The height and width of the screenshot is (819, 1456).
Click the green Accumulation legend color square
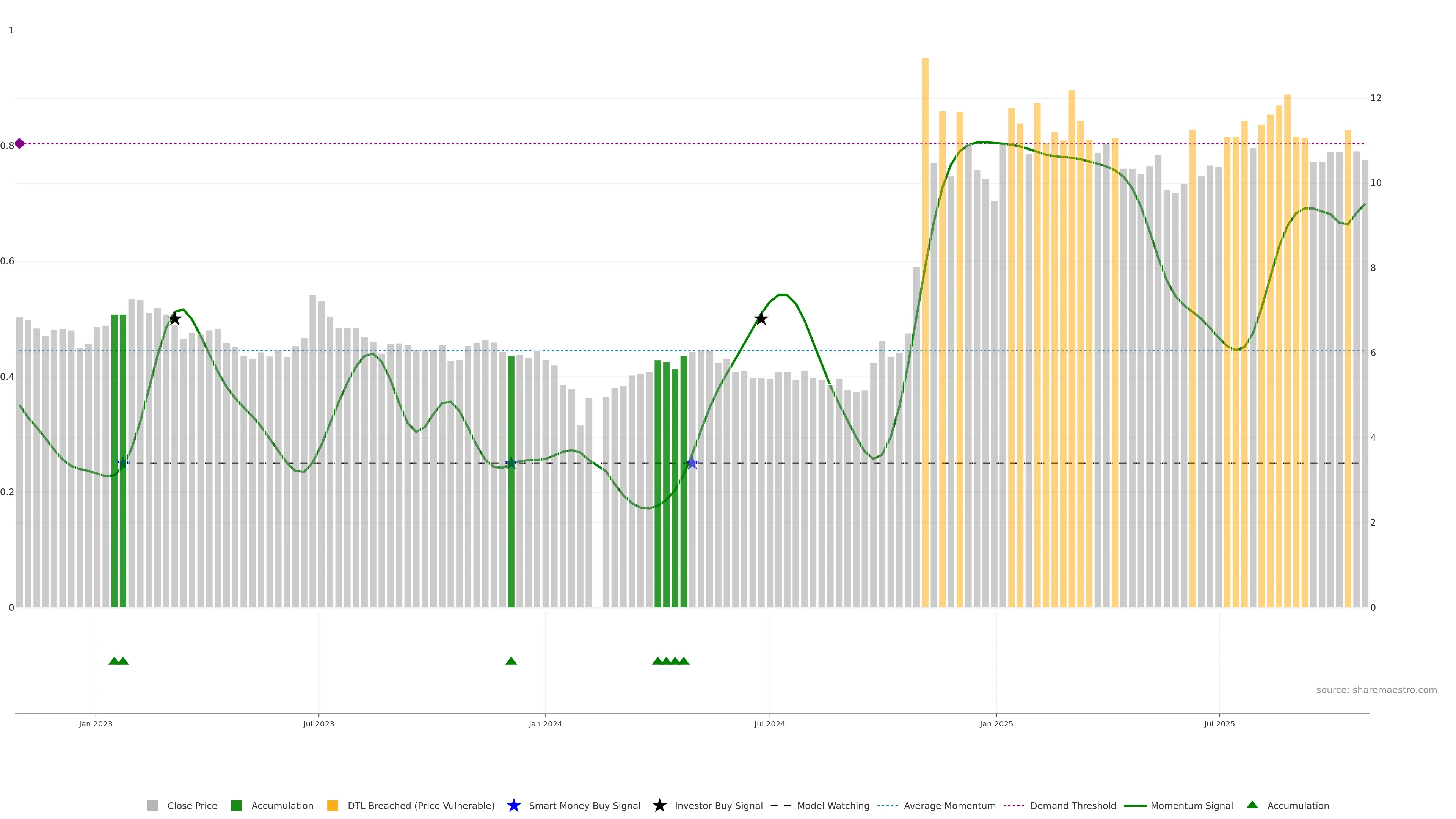[x=236, y=805]
